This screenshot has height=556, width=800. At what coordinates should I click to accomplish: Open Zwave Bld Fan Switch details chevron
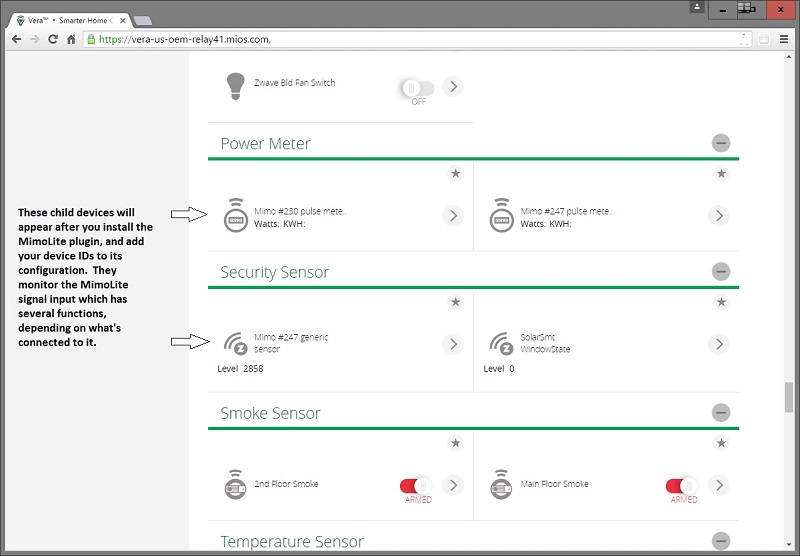(453, 87)
